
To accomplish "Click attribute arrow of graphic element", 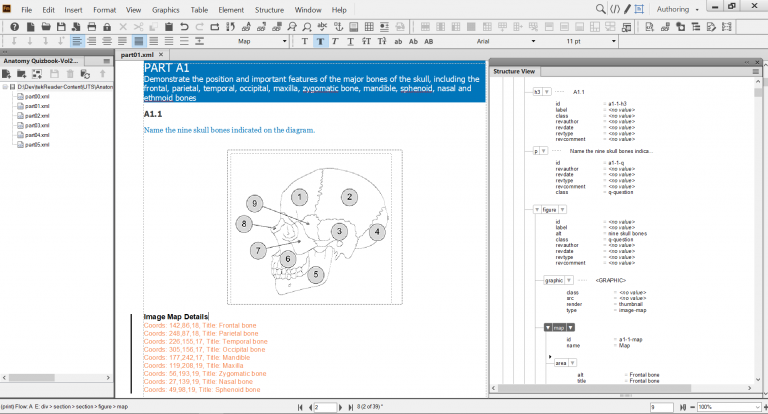I will pos(569,280).
